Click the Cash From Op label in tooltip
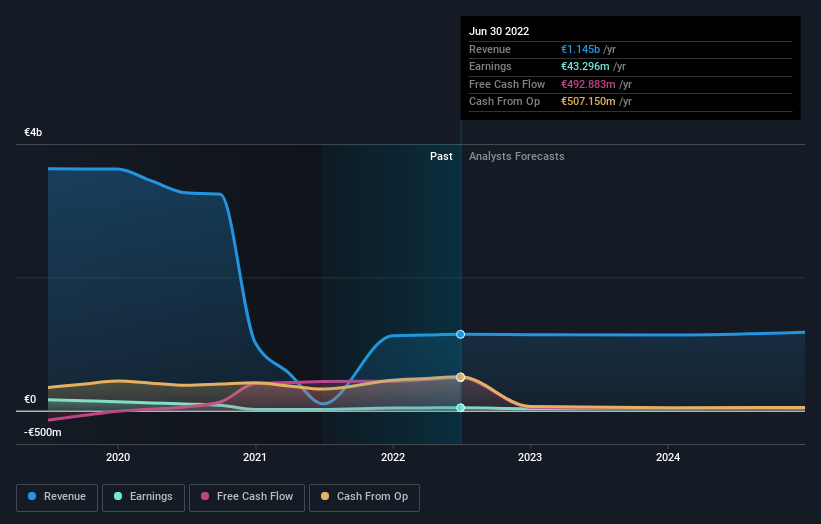The height and width of the screenshot is (524, 821). point(504,102)
